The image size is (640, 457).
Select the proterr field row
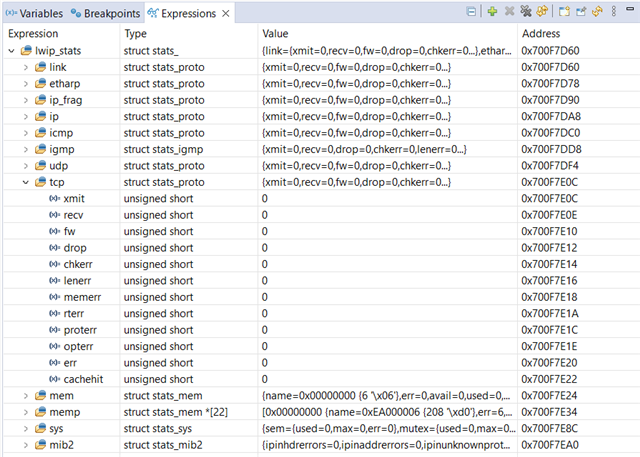(322, 330)
